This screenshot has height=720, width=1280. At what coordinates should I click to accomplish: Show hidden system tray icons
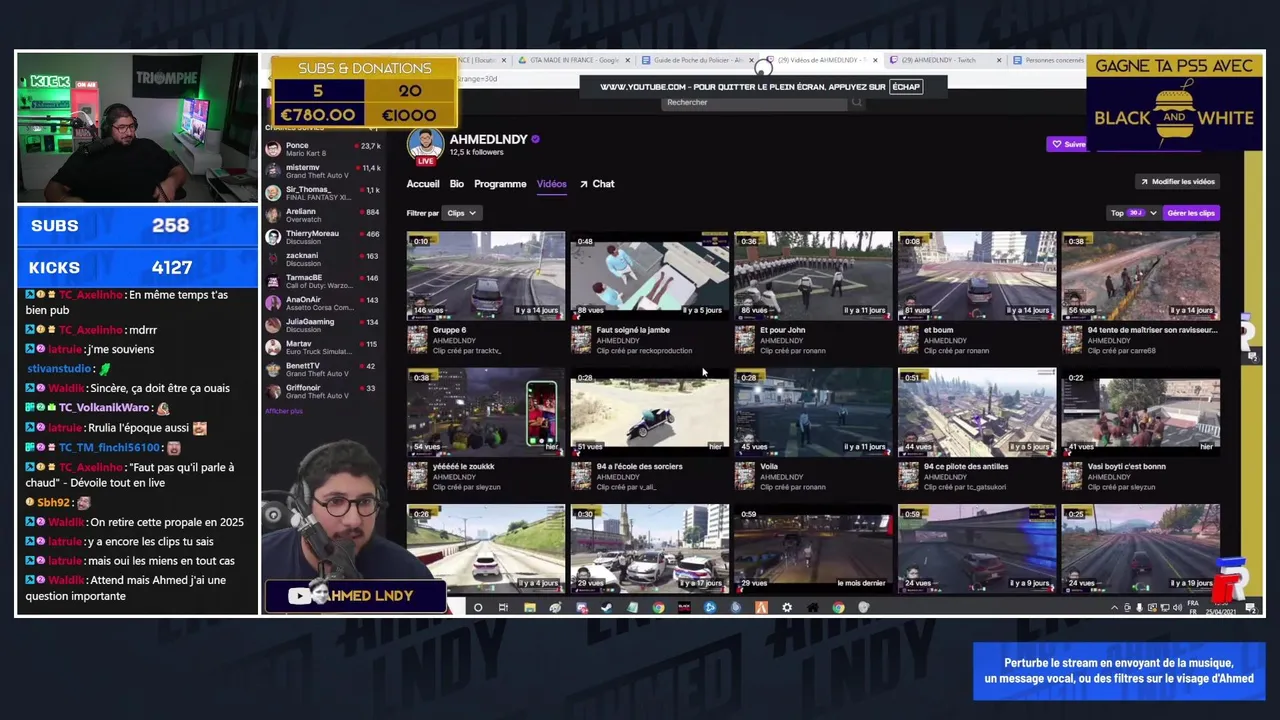pyautogui.click(x=1114, y=607)
